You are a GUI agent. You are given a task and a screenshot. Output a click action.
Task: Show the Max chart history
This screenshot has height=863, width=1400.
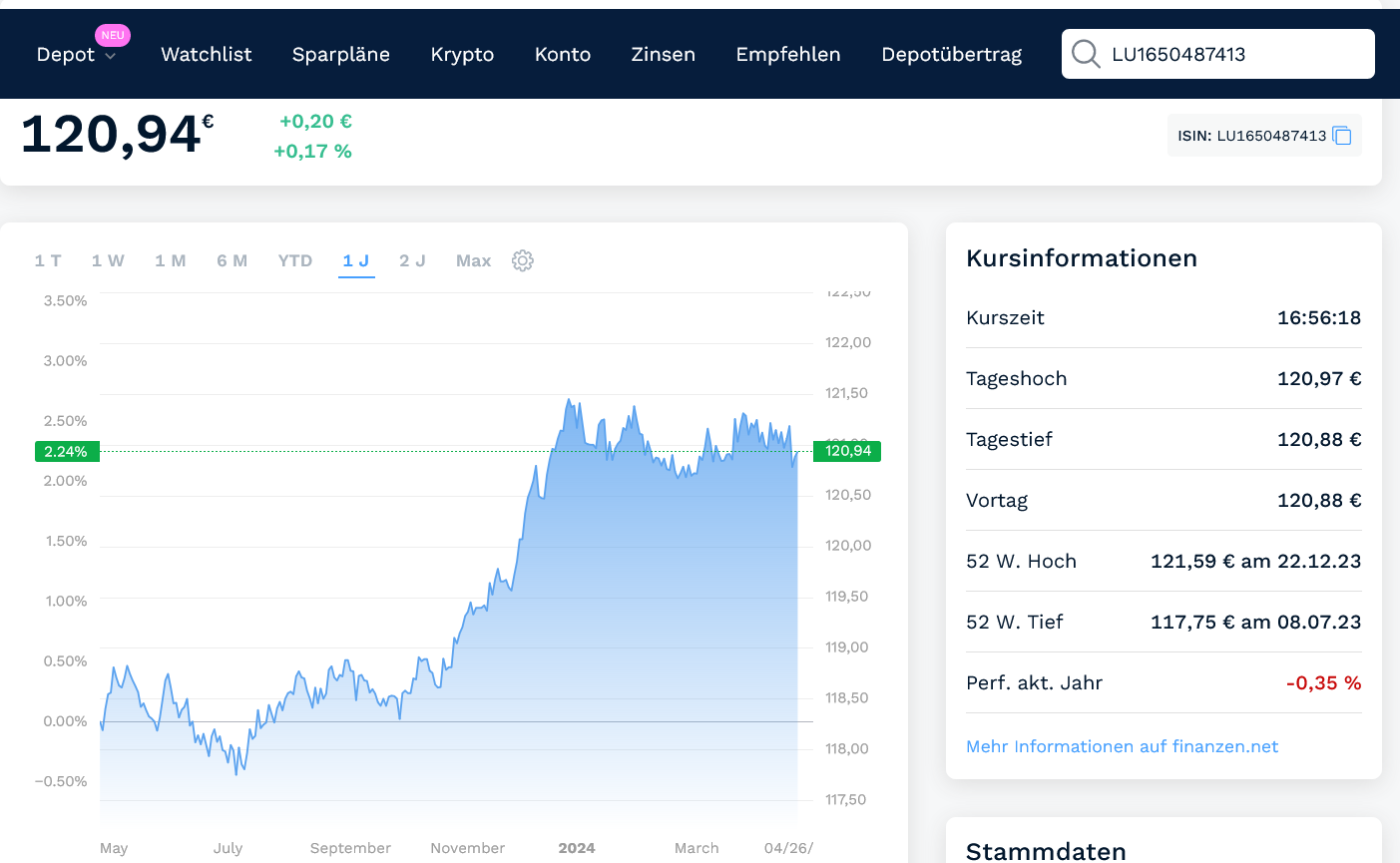(x=473, y=260)
